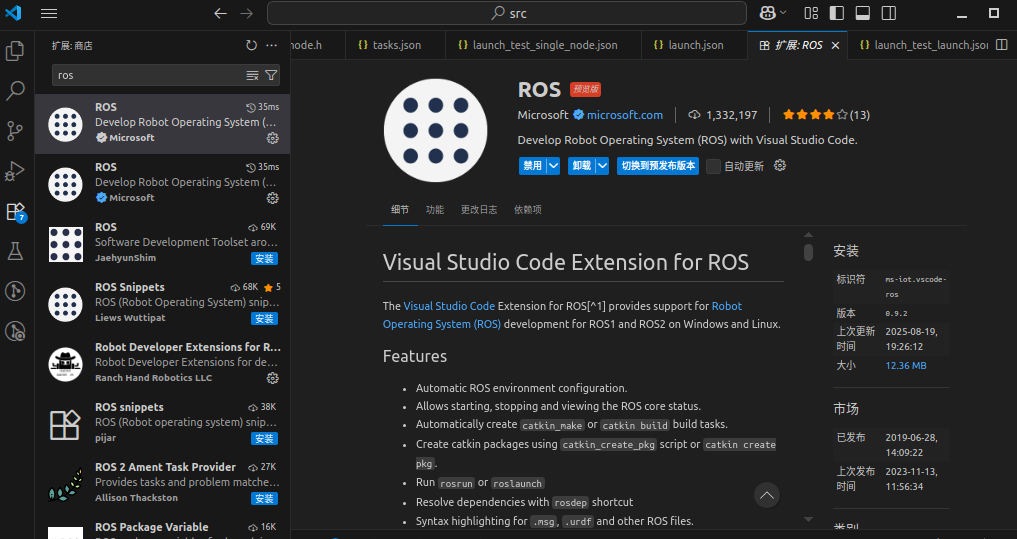
Task: Install the pijar ROS snippets extension
Action: click(x=265, y=438)
